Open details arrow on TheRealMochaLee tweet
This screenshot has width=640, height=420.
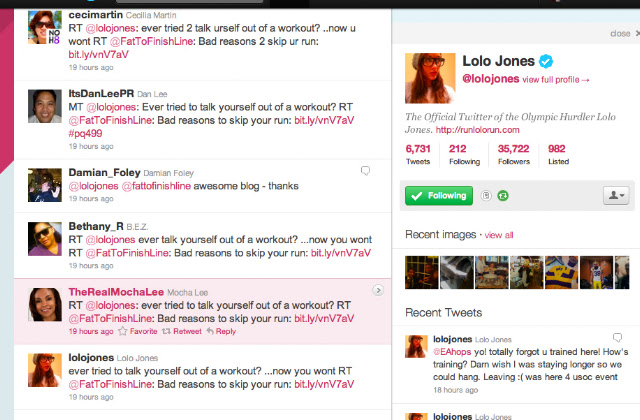coord(378,290)
